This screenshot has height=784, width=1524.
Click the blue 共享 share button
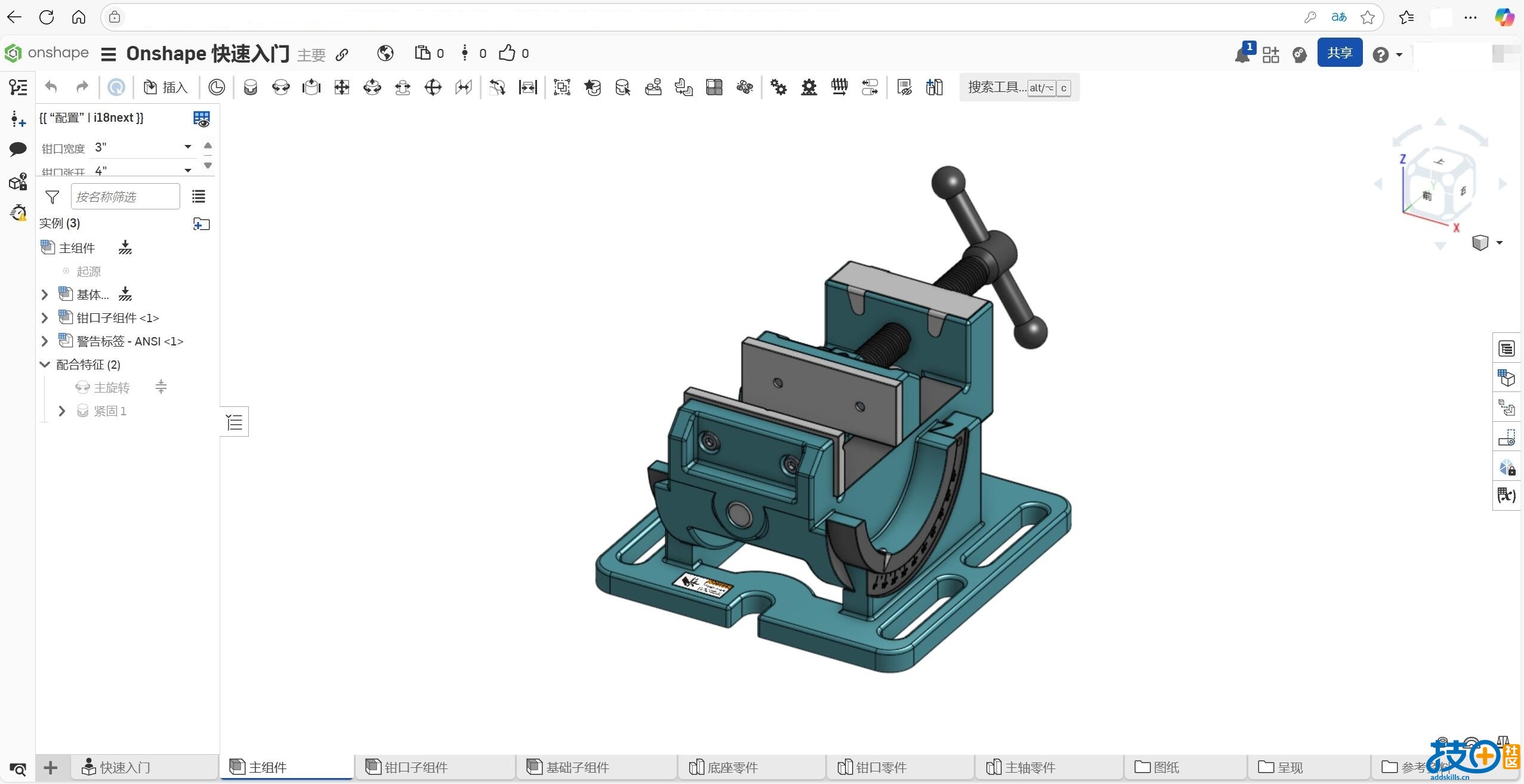coord(1339,53)
